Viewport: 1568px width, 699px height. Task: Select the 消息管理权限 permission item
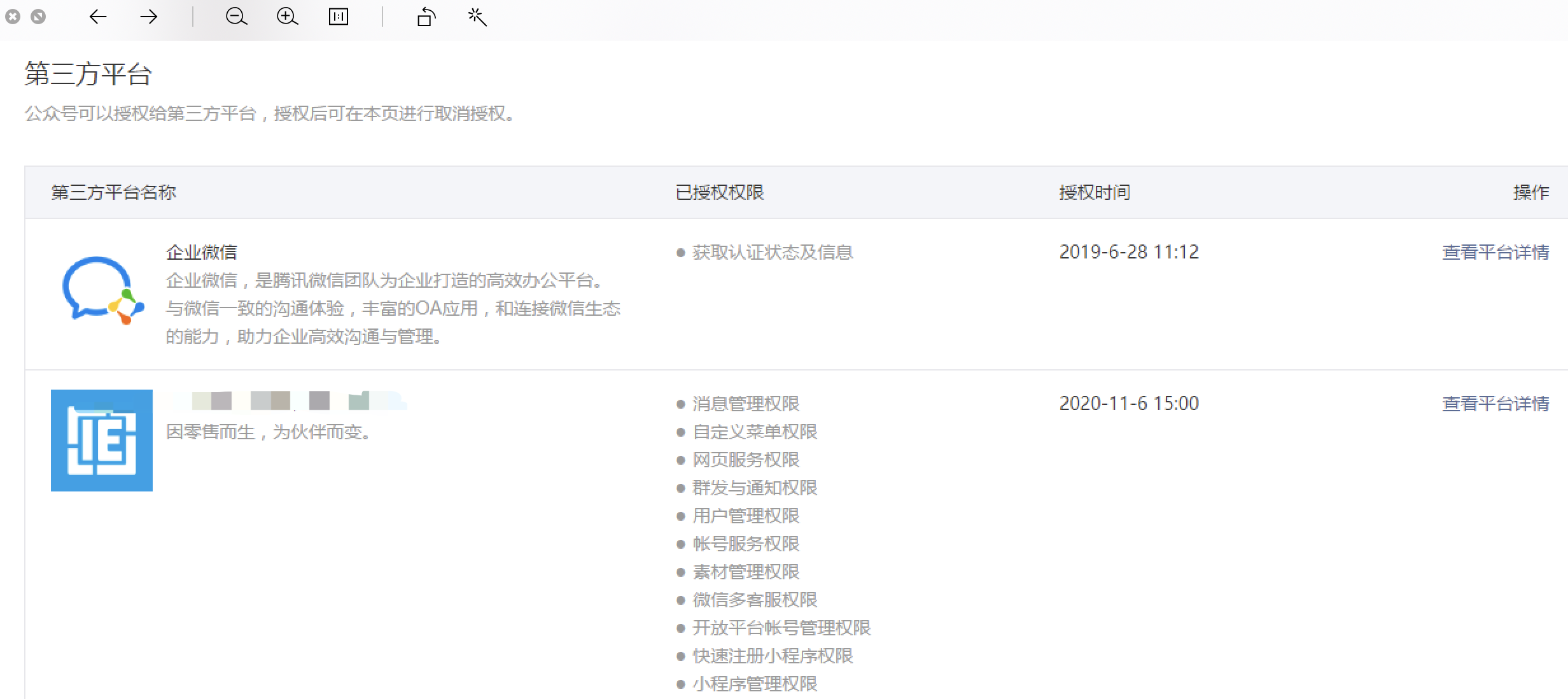tap(745, 404)
